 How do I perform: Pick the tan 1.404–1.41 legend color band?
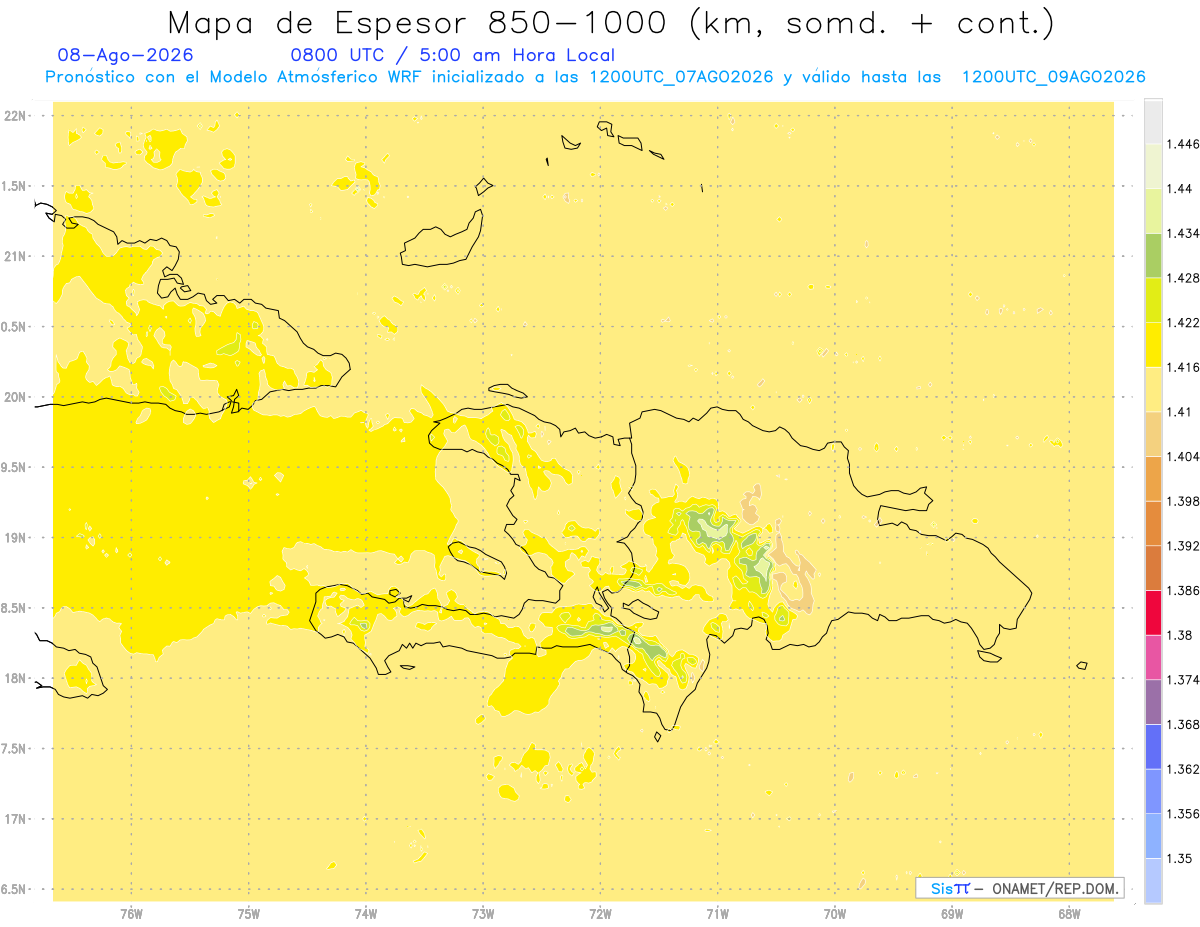pos(1153,434)
